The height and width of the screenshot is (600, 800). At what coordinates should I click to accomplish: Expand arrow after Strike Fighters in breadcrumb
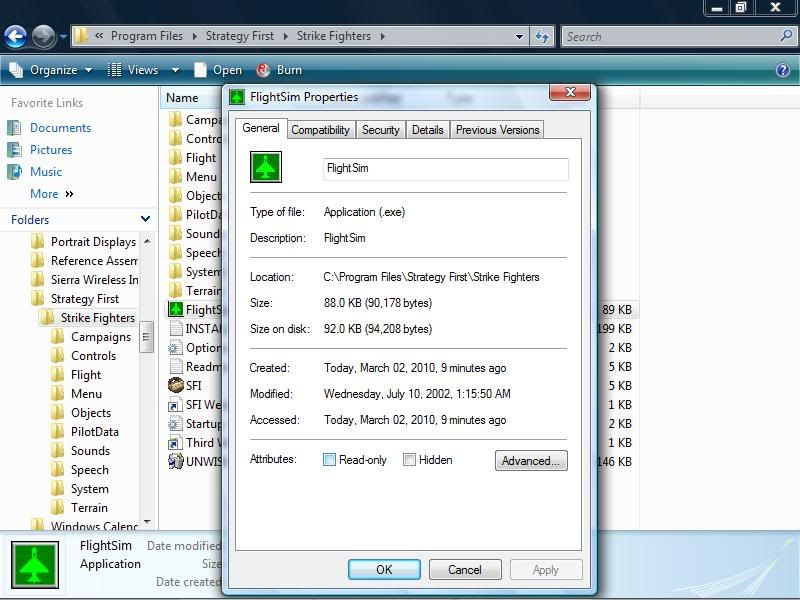[x=382, y=36]
